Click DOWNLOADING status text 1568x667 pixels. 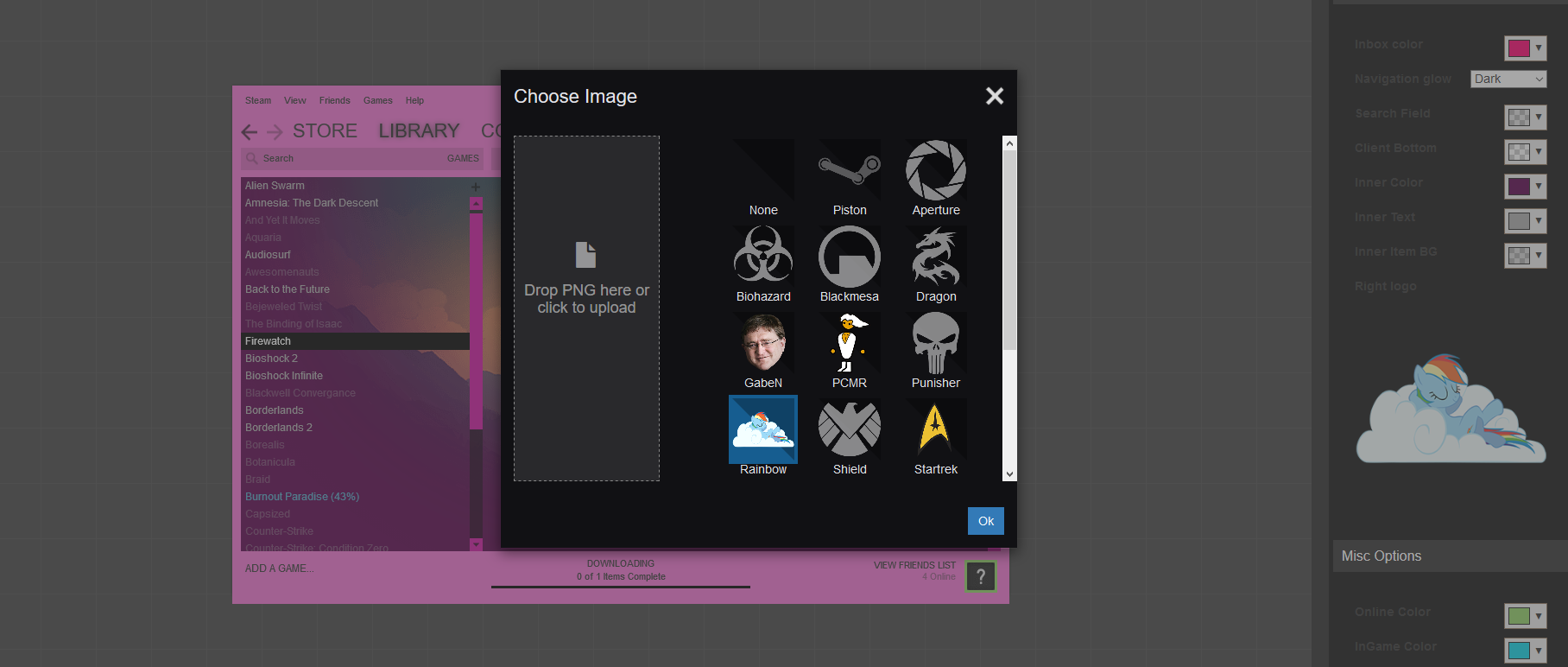[x=621, y=563]
